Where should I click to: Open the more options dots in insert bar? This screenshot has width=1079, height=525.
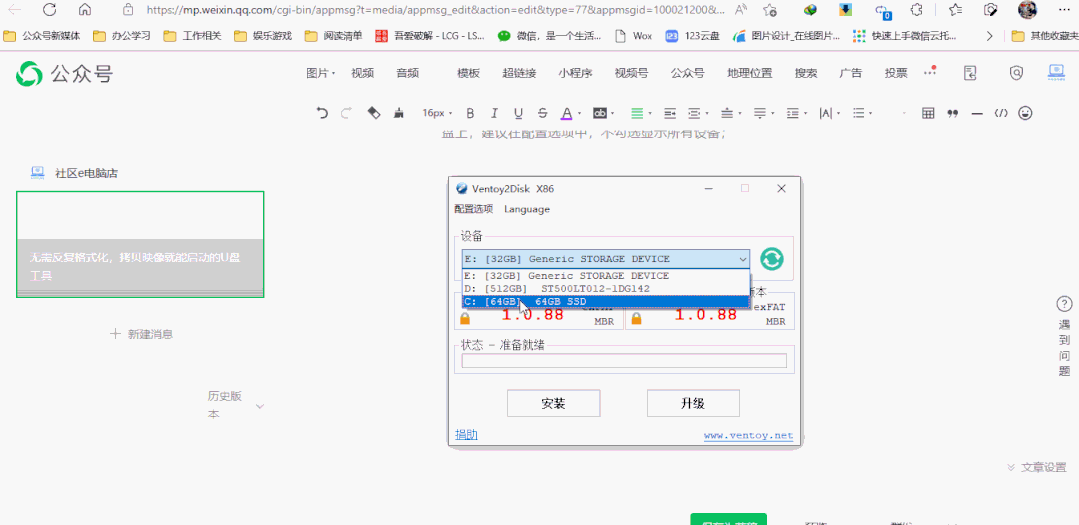pos(930,72)
